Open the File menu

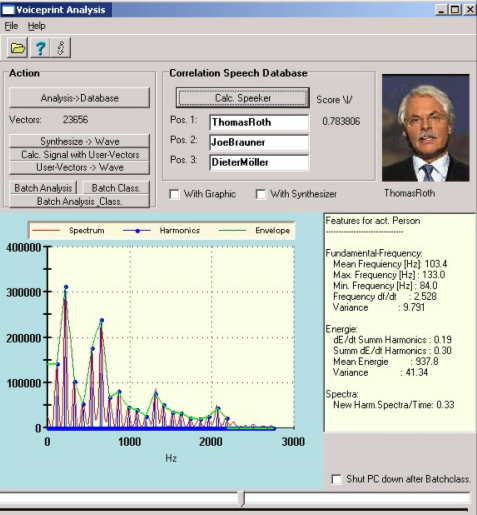[x=11, y=26]
